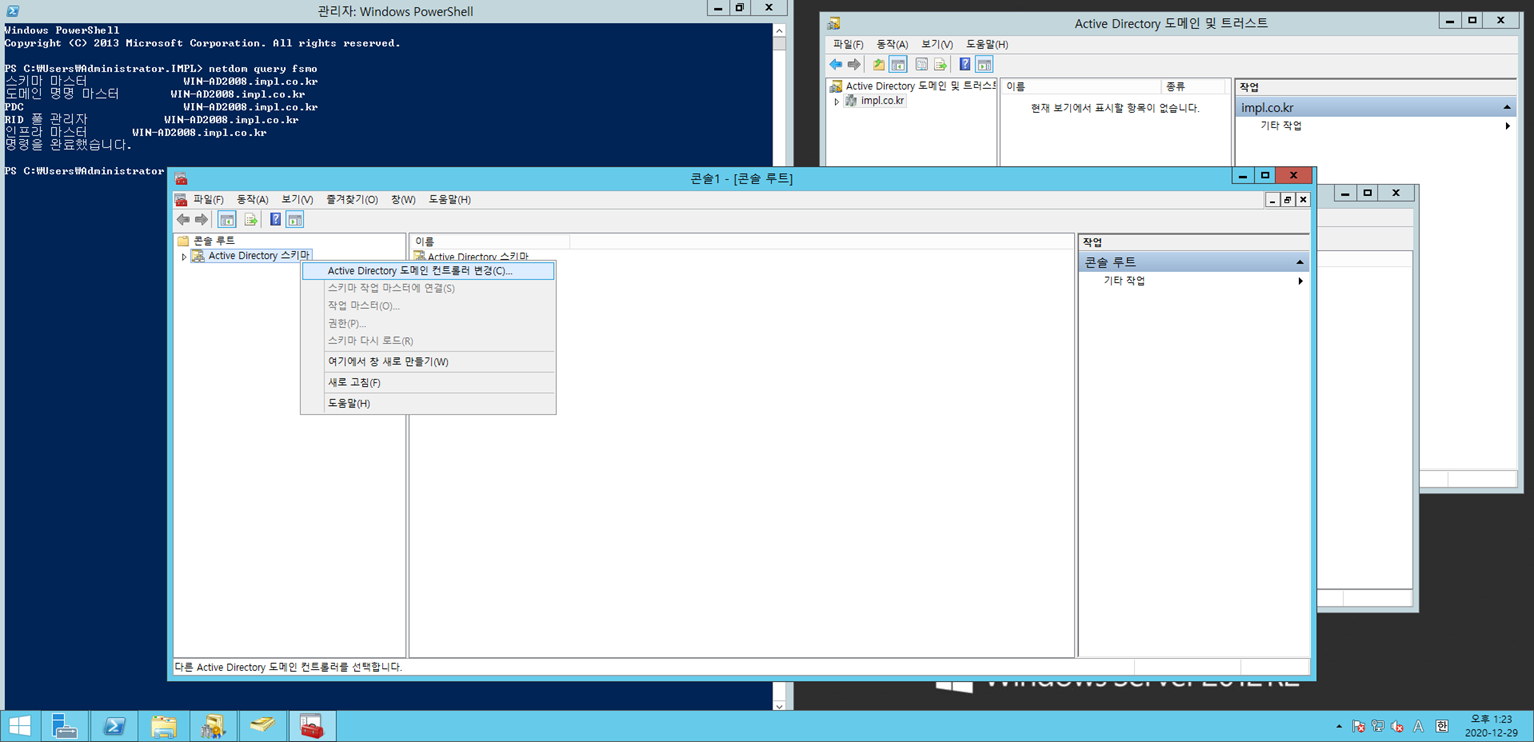Click red toolbox icon in Console1 menu bar

coord(181,199)
